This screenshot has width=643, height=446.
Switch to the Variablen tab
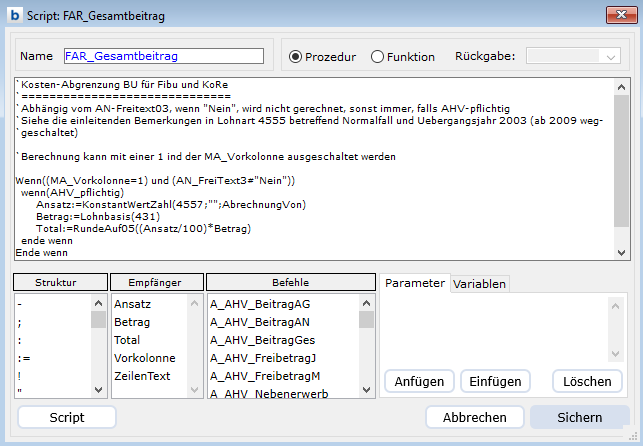480,284
